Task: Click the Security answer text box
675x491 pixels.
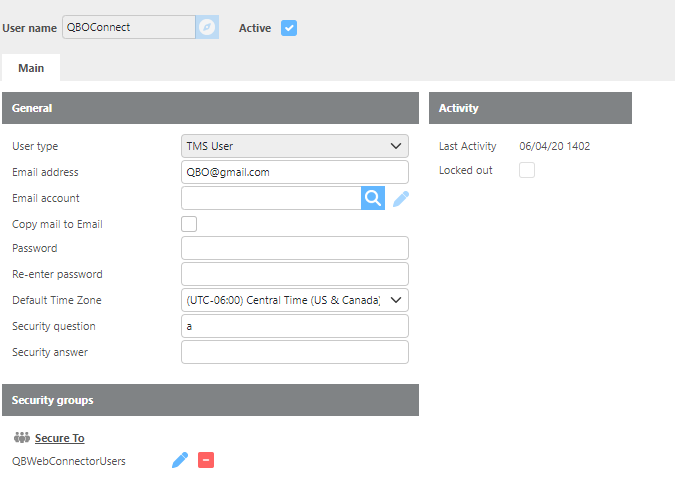Action: [x=294, y=352]
